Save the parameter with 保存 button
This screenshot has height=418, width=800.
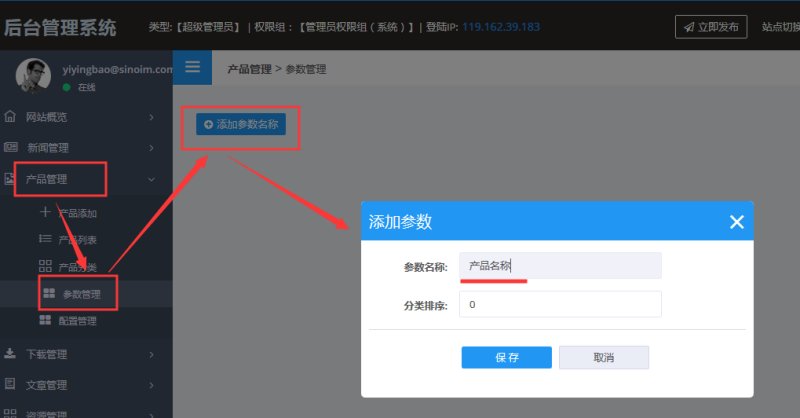[507, 357]
